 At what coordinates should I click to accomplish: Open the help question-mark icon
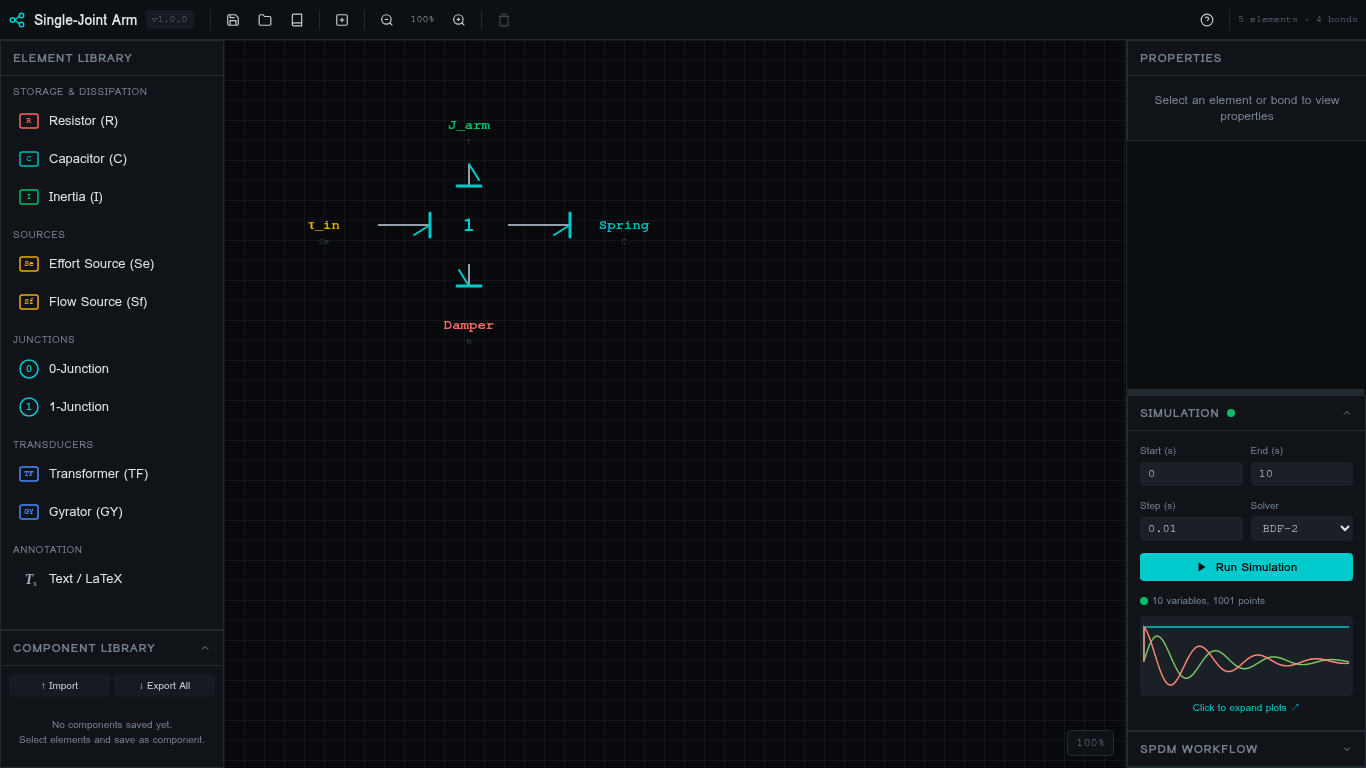pyautogui.click(x=1207, y=20)
